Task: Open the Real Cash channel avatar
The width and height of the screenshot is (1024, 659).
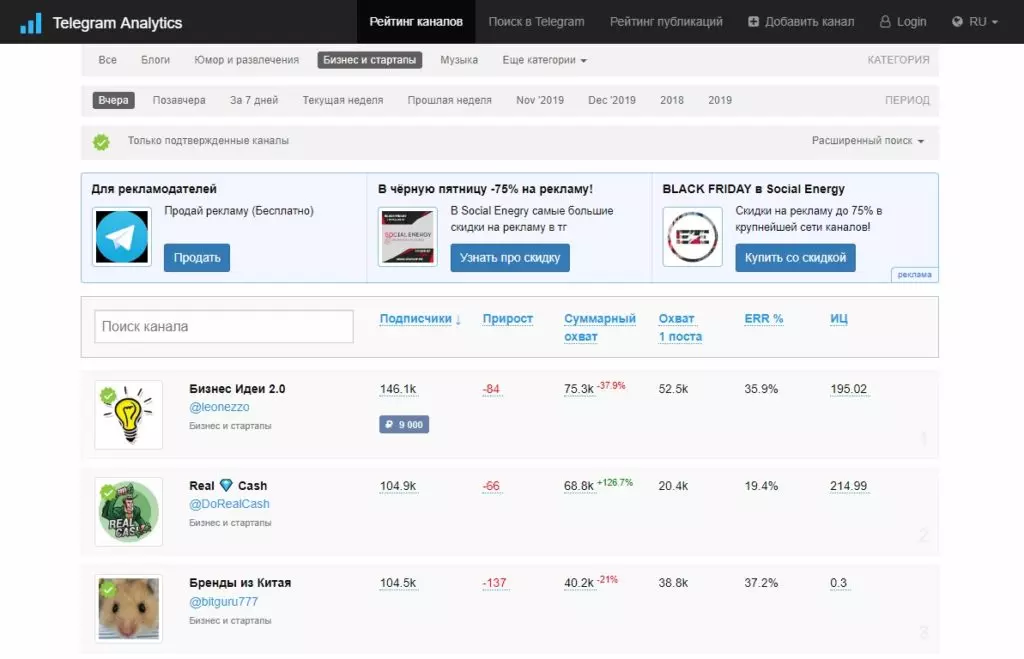Action: pos(129,511)
